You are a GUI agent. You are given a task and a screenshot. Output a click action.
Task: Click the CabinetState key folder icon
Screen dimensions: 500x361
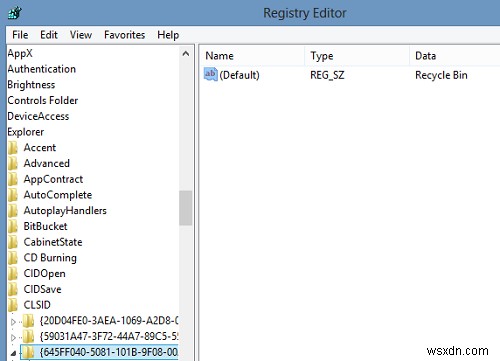(13, 242)
